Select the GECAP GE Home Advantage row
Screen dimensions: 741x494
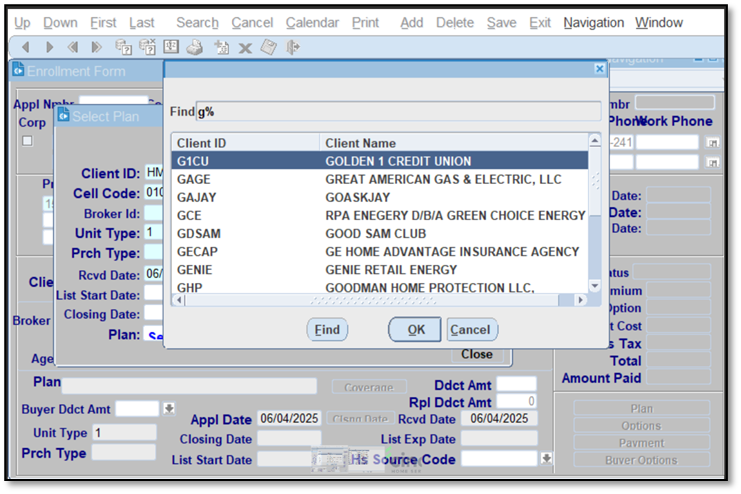(380, 251)
